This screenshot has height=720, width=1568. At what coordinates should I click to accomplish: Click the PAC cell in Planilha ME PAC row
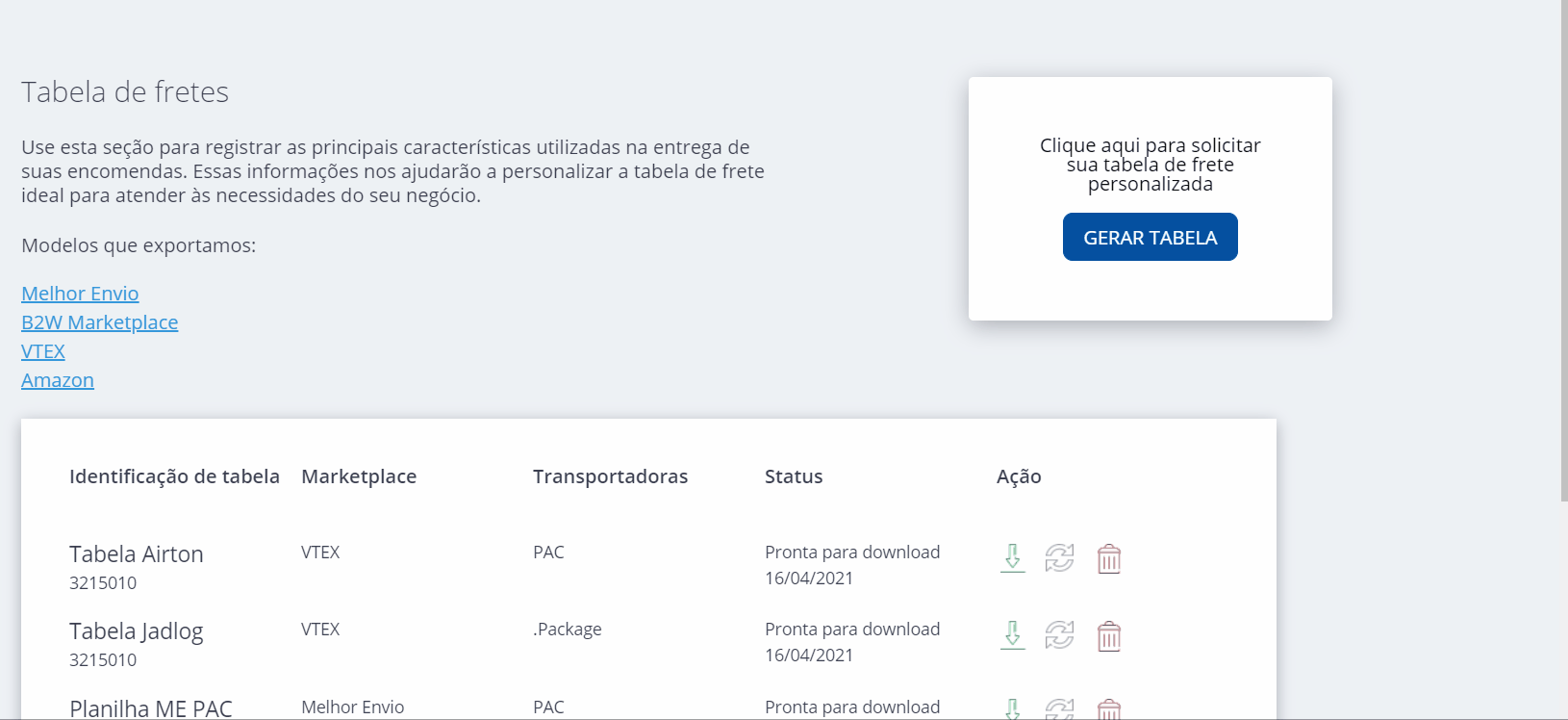pyautogui.click(x=548, y=707)
